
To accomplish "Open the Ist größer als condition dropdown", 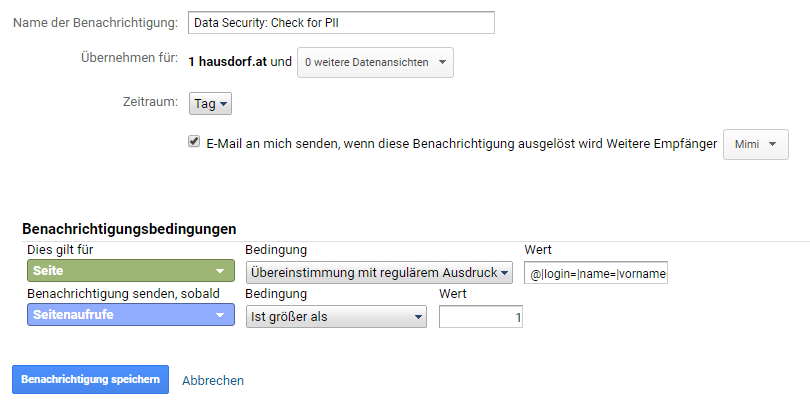I will 330,317.
